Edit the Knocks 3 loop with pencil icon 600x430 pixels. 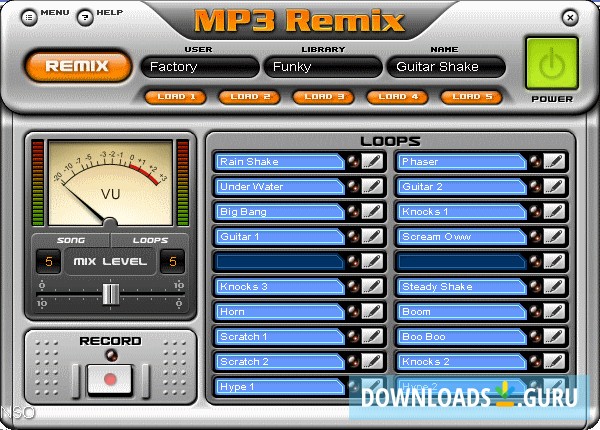click(x=372, y=287)
